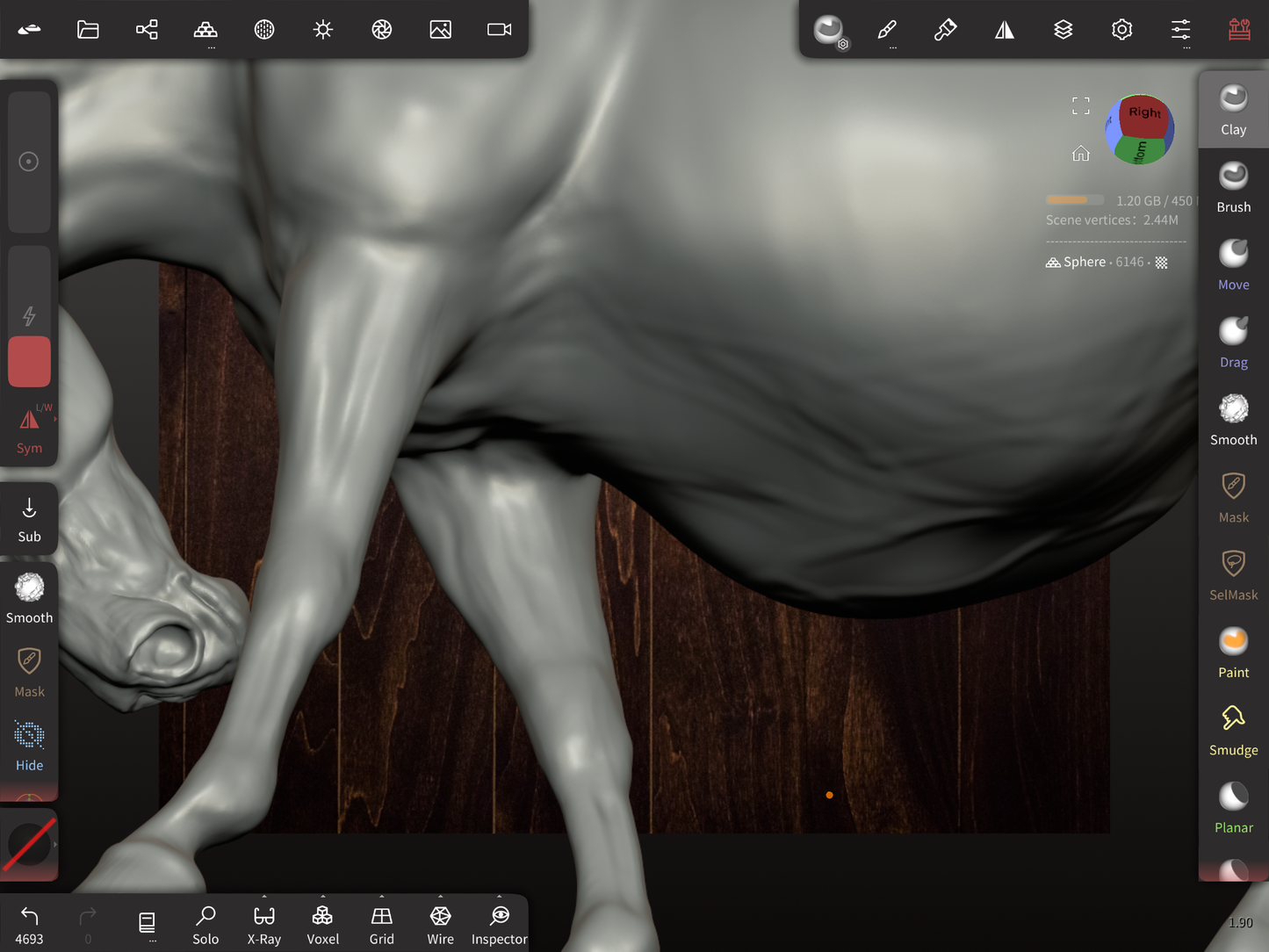This screenshot has height=952, width=1269.
Task: Toggle Sym symmetry on left panel
Action: point(29,429)
